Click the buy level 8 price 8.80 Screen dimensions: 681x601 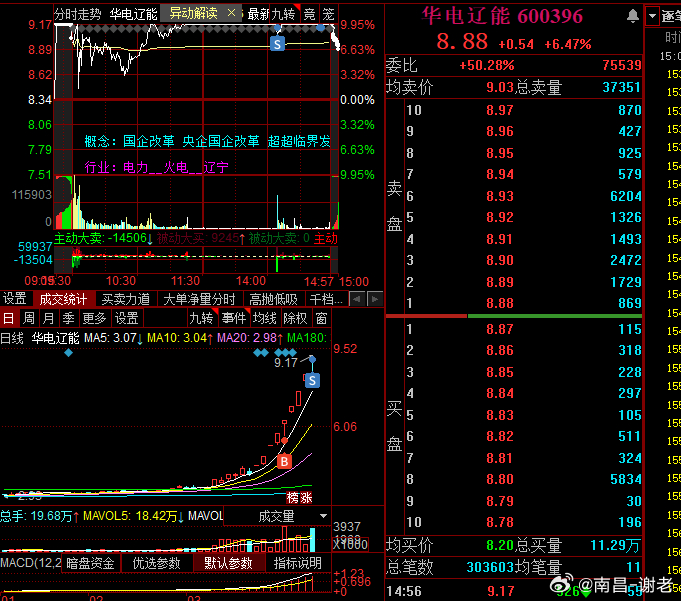point(499,479)
